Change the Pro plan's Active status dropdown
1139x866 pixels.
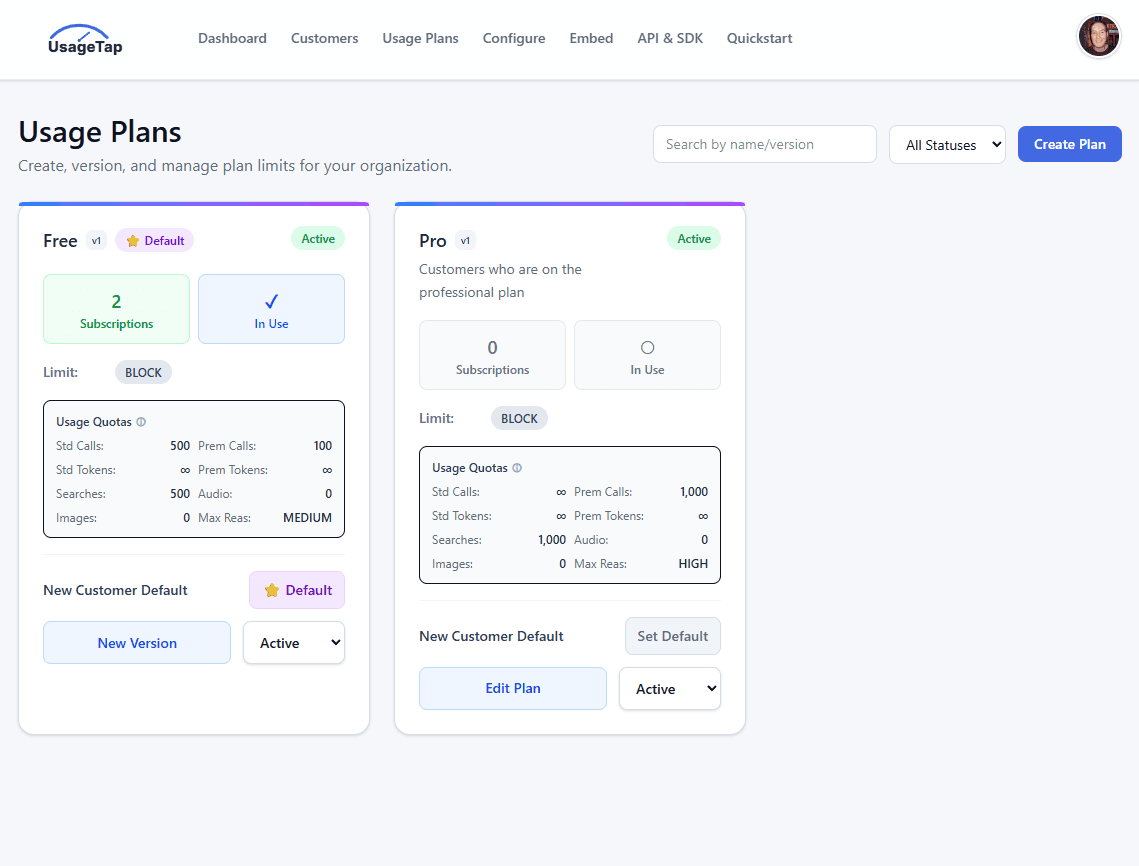[669, 688]
